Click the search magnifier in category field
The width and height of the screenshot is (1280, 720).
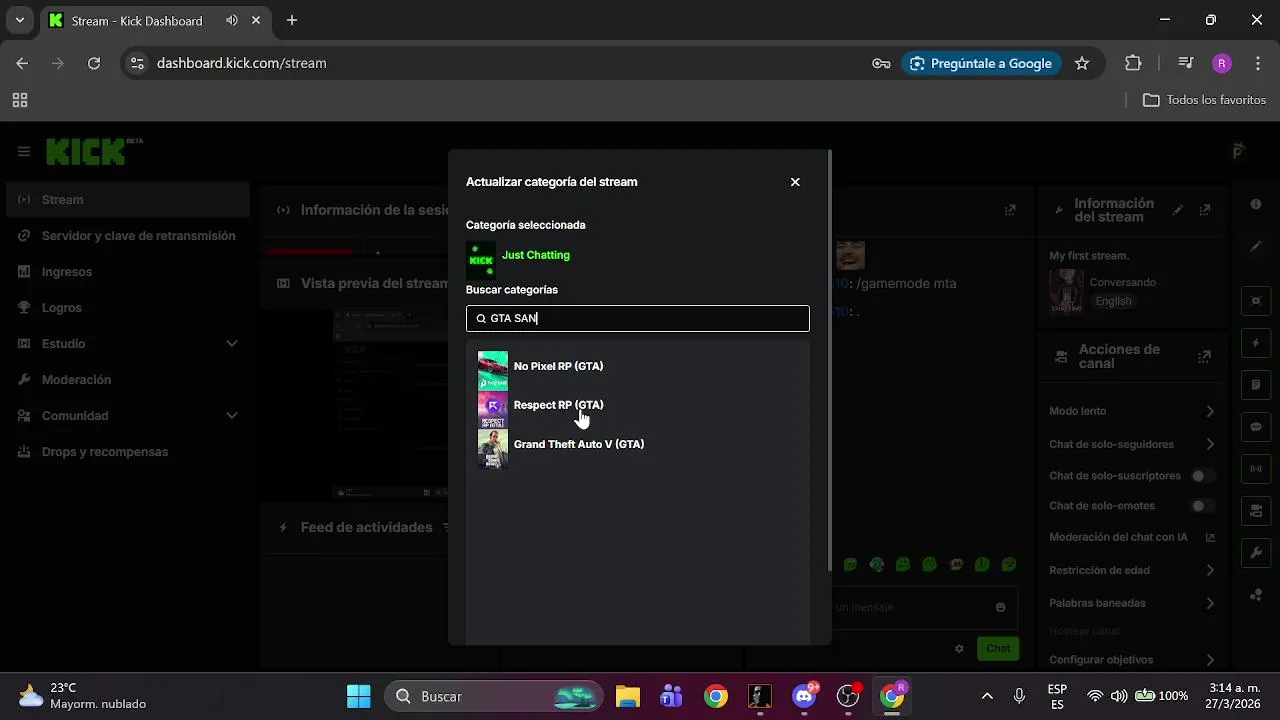tap(481, 318)
